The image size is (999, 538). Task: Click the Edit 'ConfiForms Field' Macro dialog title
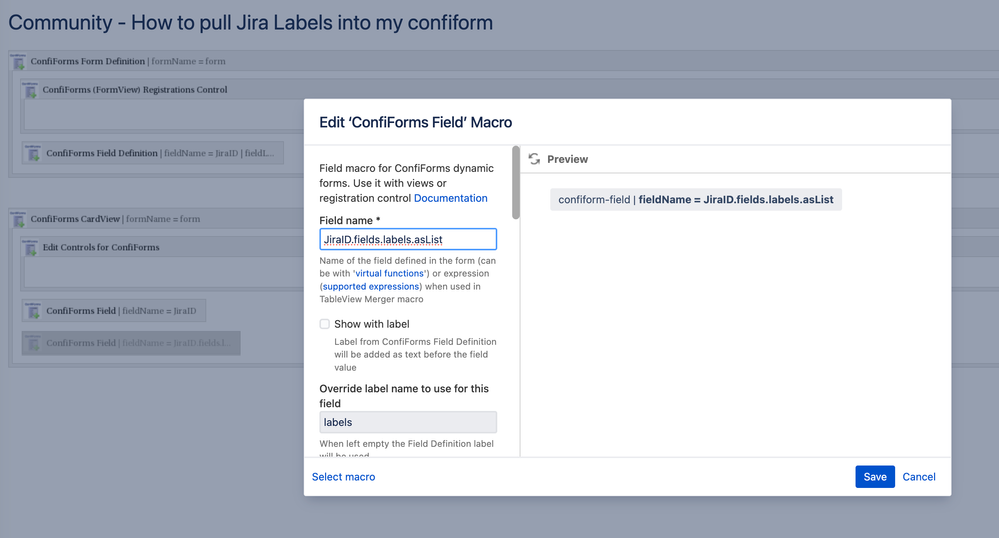click(415, 122)
